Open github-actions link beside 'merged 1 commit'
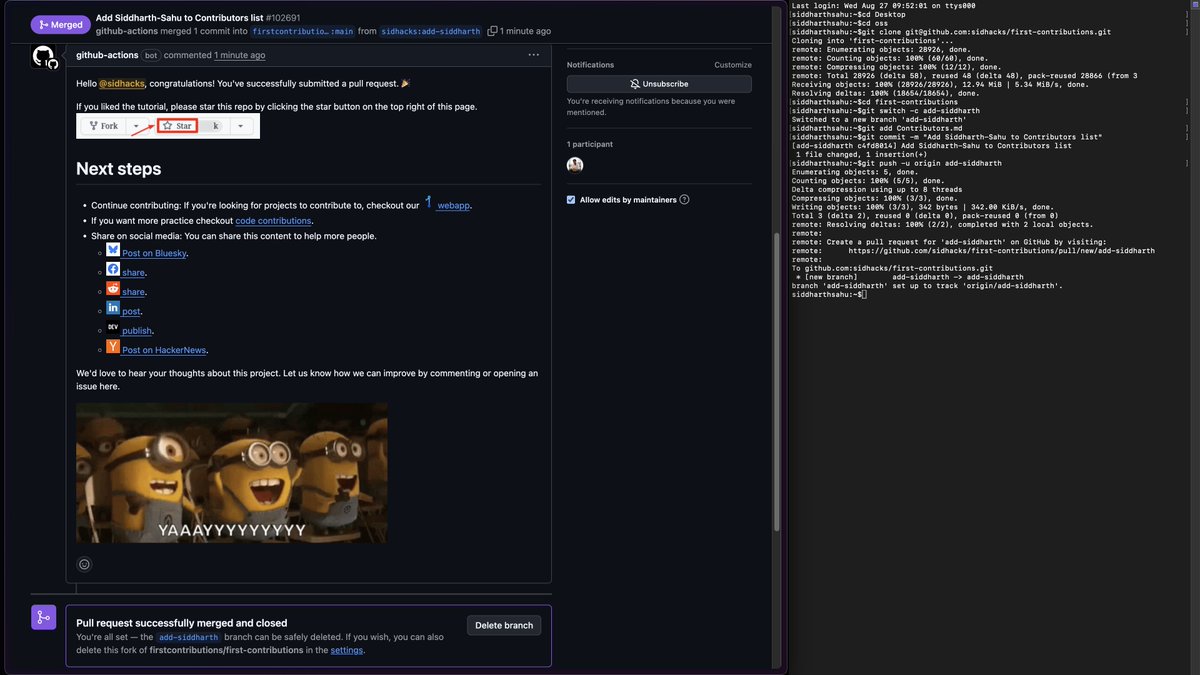Screen dimensions: 1200x675 click(x=127, y=31)
